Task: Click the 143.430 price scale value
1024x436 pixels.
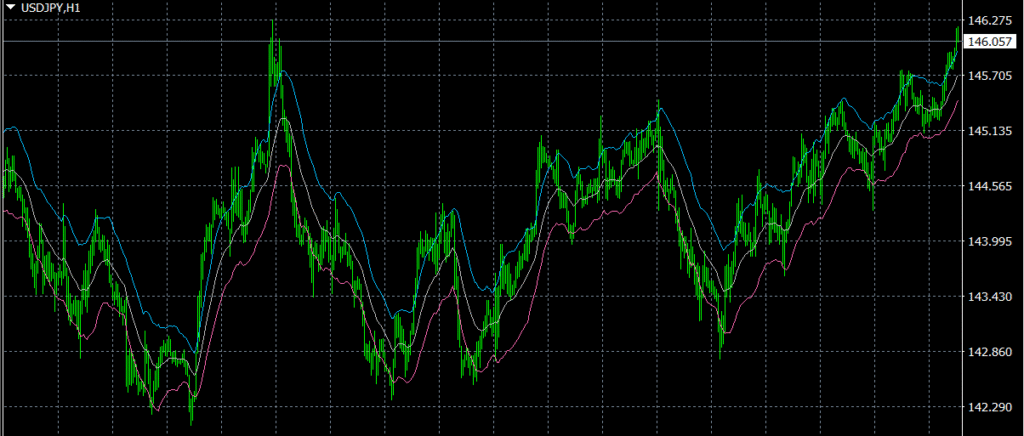Action: pyautogui.click(x=989, y=296)
